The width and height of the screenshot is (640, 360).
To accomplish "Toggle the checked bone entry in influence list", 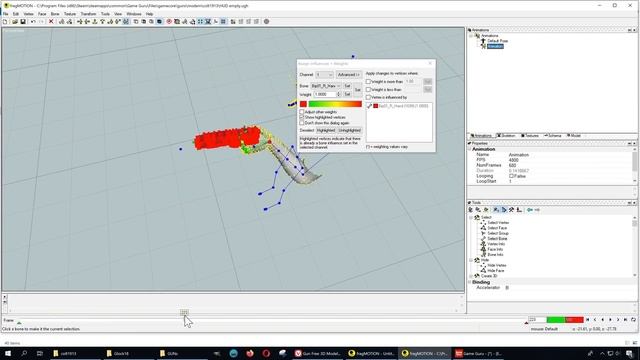I will pyautogui.click(x=369, y=106).
